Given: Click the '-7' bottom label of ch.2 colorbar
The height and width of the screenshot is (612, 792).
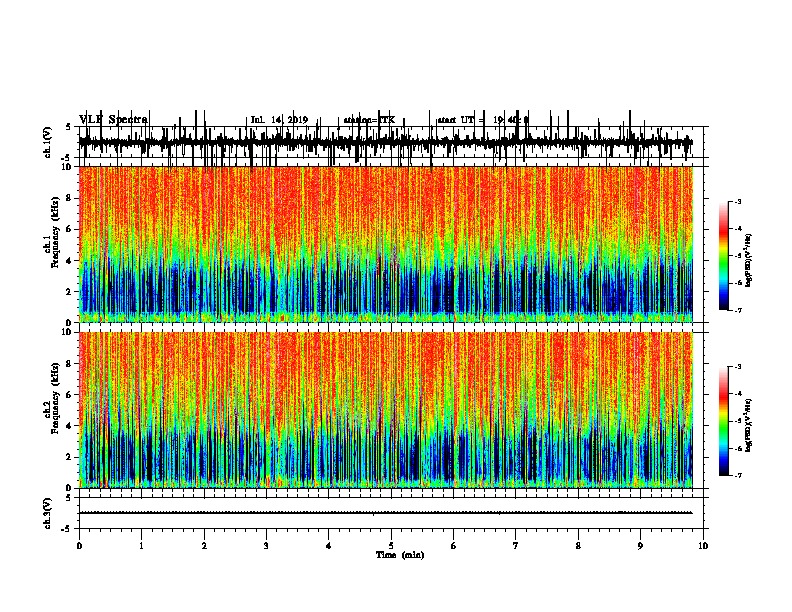Looking at the screenshot, I should coord(738,476).
